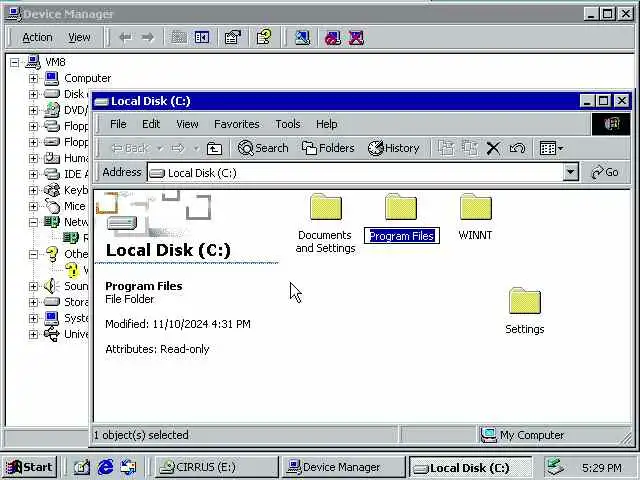Expand the Computer tree node
This screenshot has height=480, width=640.
coord(33,78)
